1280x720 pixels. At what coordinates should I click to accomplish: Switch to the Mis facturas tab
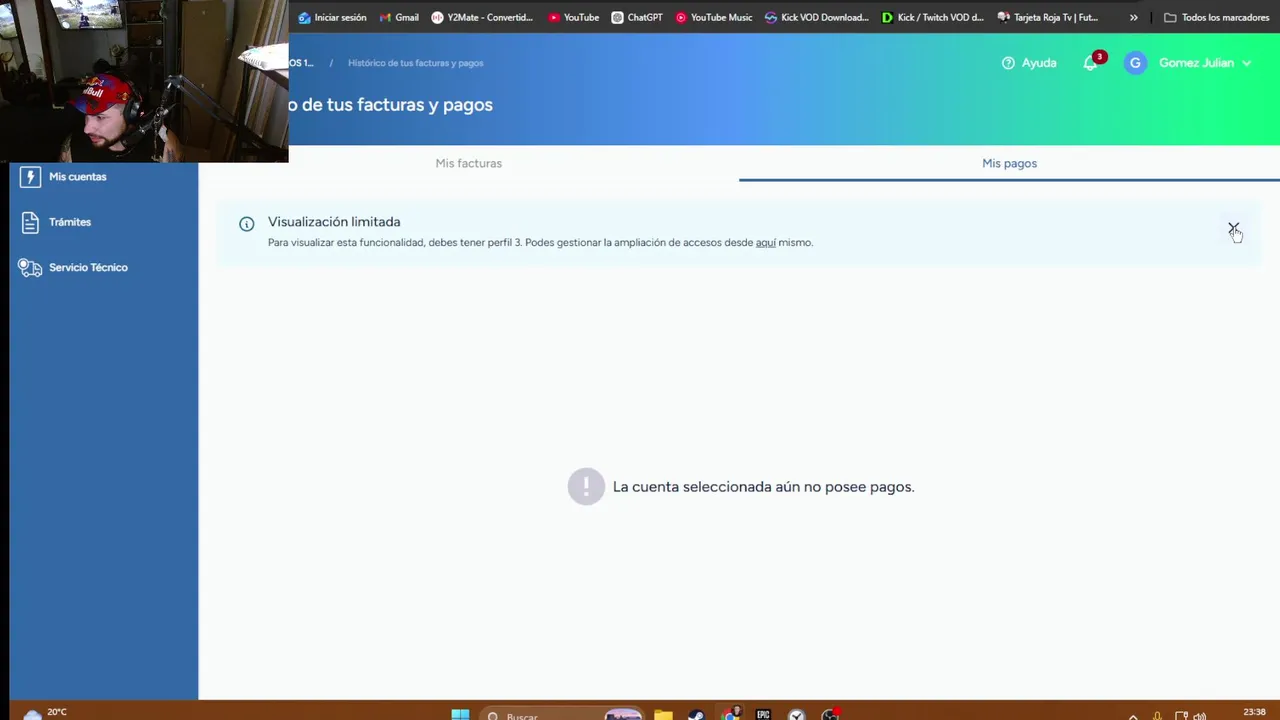(468, 163)
